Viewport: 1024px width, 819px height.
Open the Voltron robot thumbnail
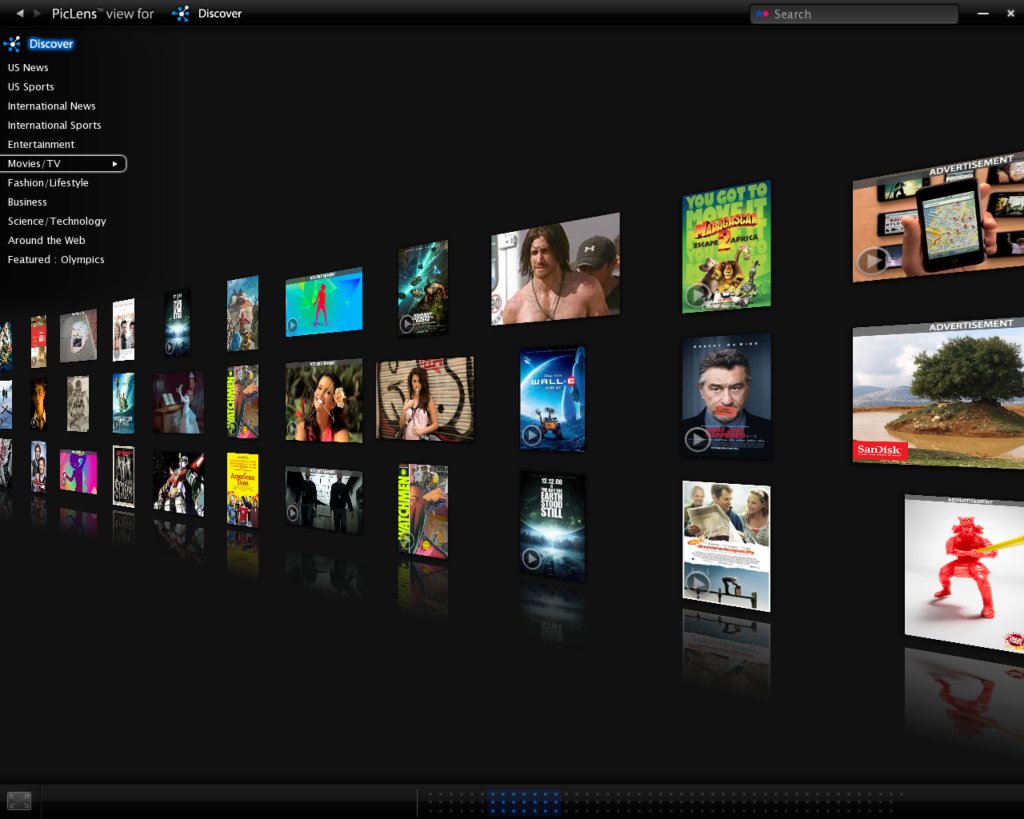click(x=178, y=483)
